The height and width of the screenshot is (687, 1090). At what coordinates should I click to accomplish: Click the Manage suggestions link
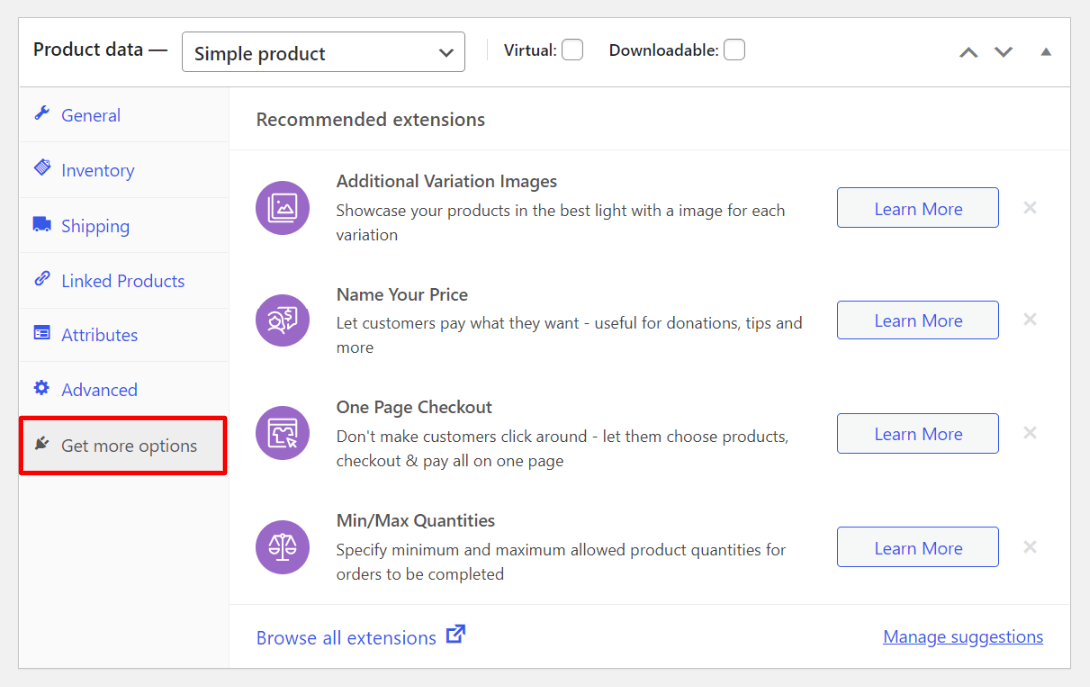click(x=962, y=637)
